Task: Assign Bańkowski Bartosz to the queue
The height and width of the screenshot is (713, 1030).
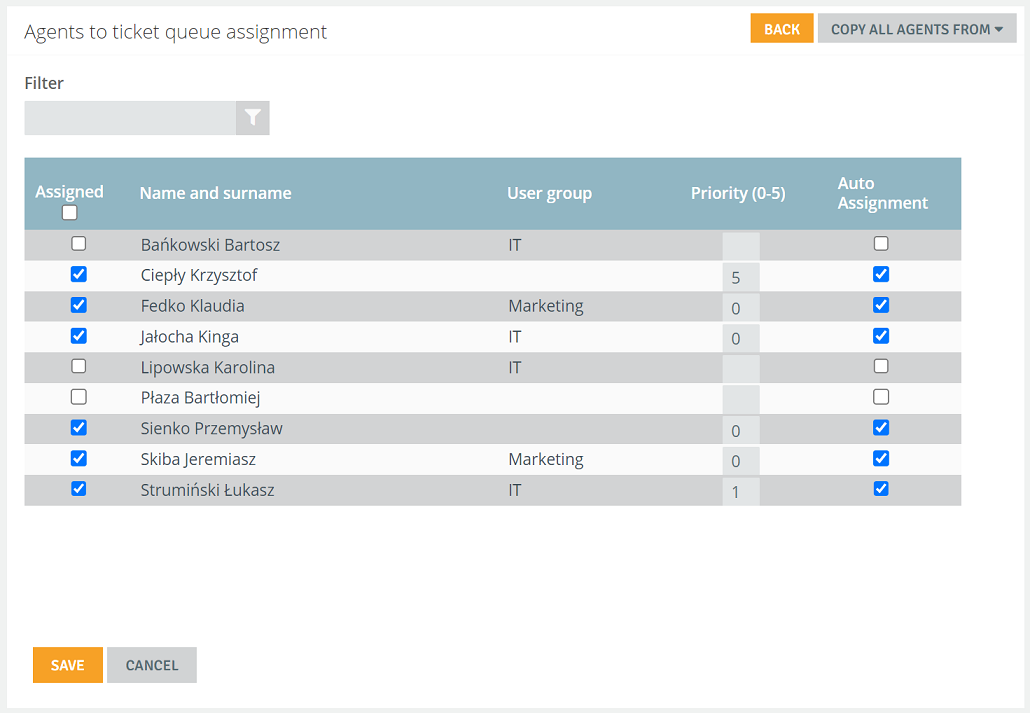Action: pyautogui.click(x=79, y=244)
